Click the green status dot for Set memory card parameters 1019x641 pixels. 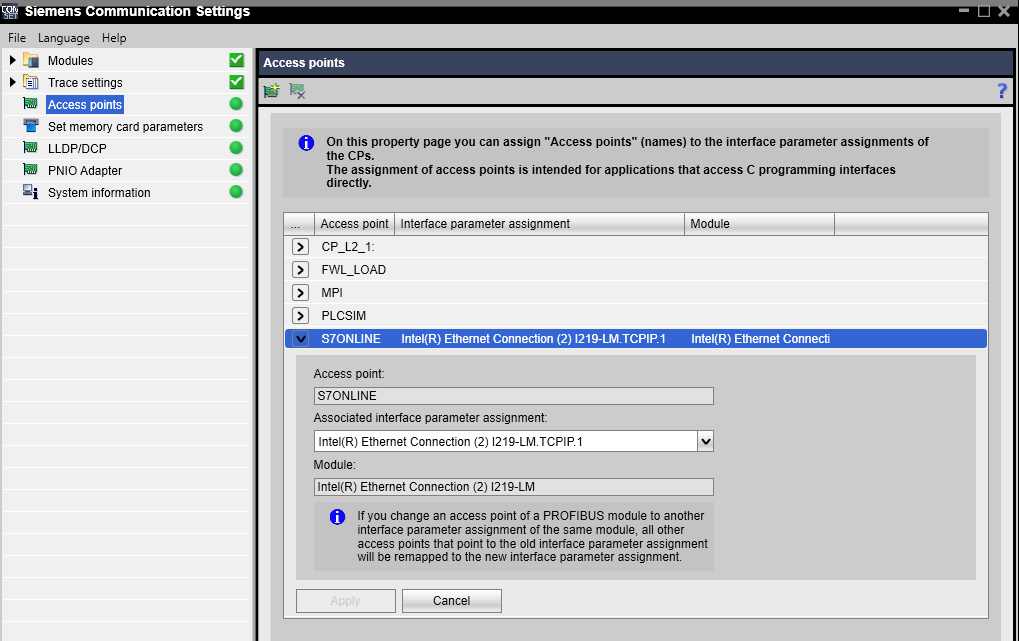[x=236, y=126]
